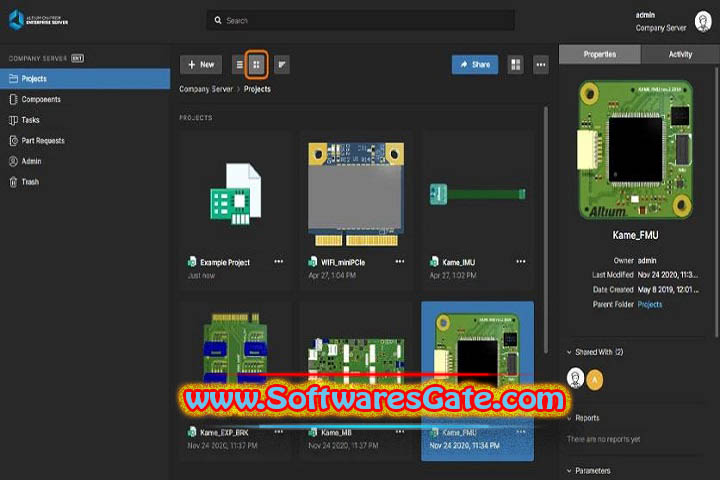Click the Kame_EXP_BRK file icon

point(192,432)
